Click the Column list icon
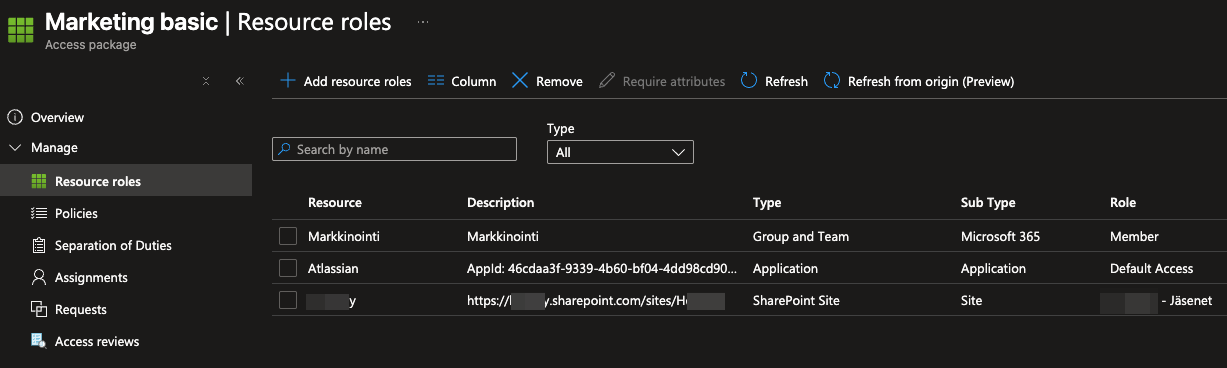The width and height of the screenshot is (1227, 368). [x=435, y=81]
